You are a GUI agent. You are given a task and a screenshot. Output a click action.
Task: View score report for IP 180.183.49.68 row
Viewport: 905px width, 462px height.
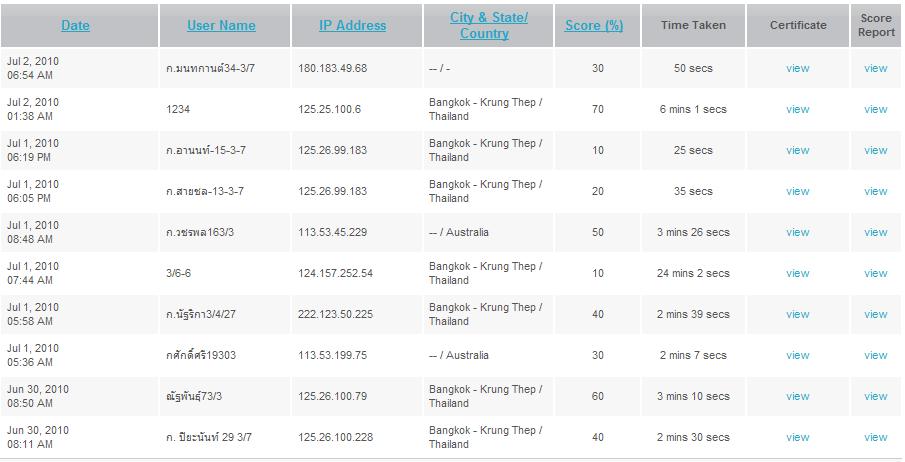coord(875,68)
